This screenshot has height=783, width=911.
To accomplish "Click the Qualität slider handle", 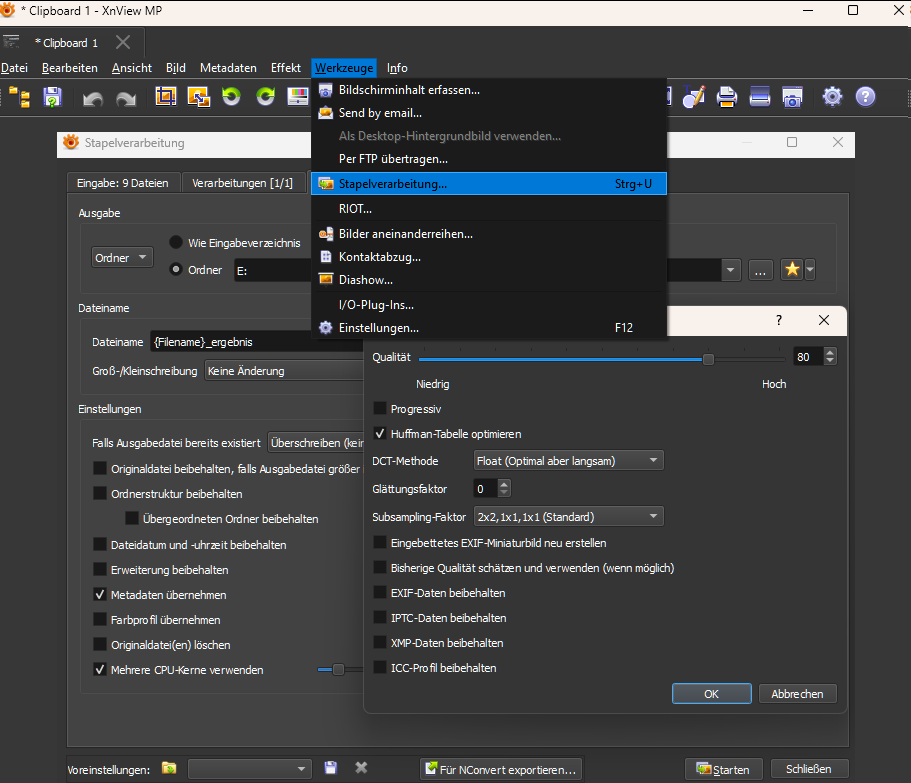I will (708, 359).
